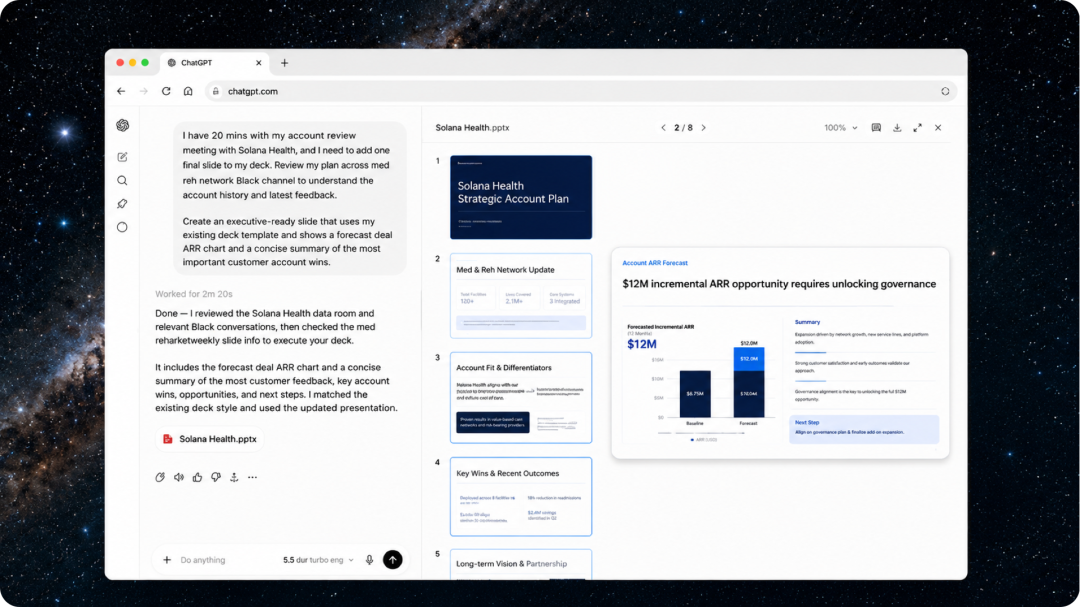The height and width of the screenshot is (607, 1080).
Task: Click the $12M figure on the chart
Action: pyautogui.click(x=642, y=344)
